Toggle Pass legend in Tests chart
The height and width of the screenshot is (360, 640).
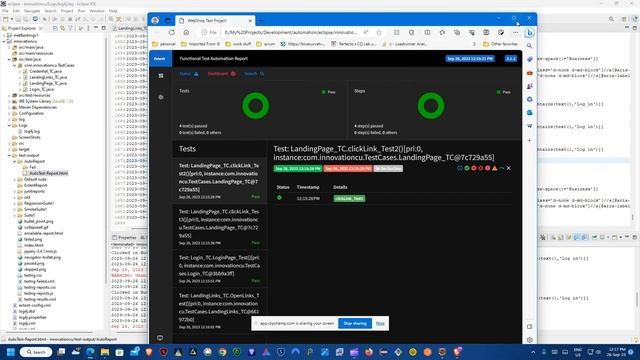coord(329,92)
